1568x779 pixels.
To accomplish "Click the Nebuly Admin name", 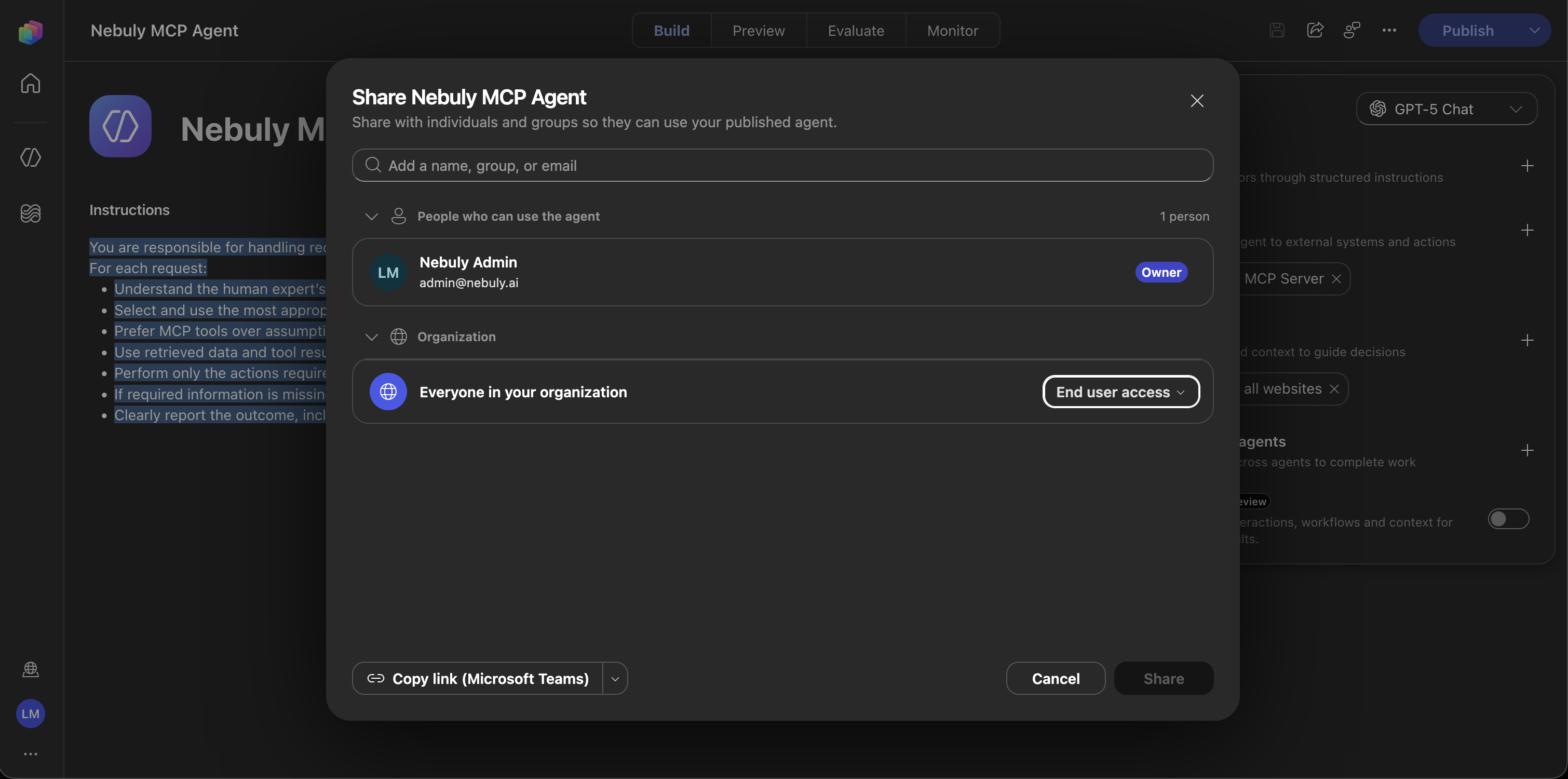I will [x=468, y=262].
